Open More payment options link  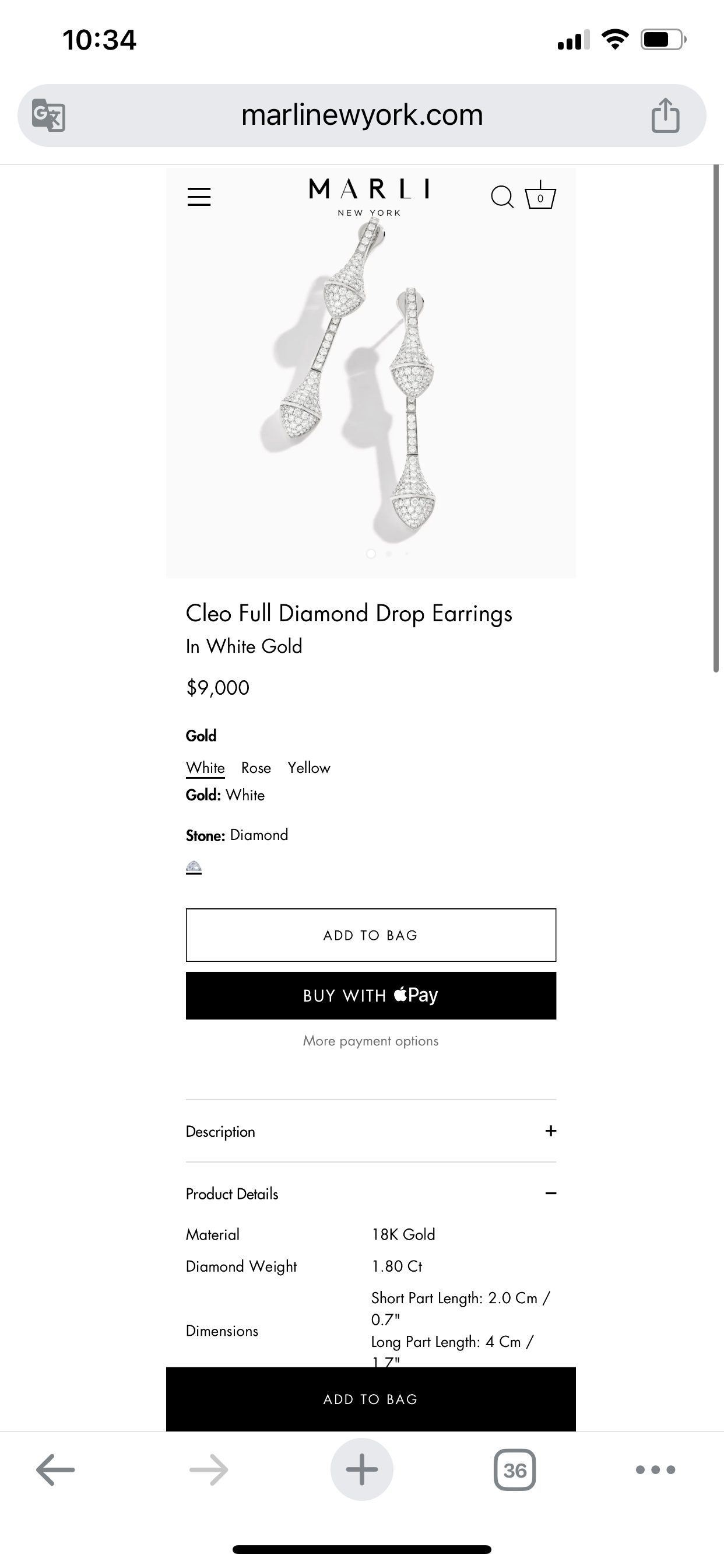pyautogui.click(x=371, y=1041)
